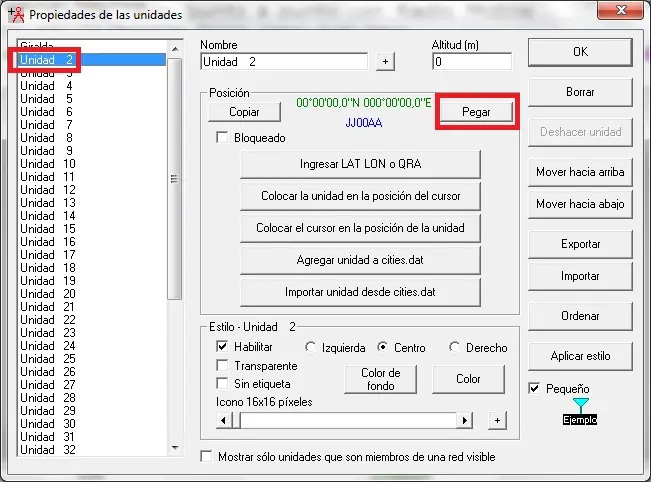Select Unidad 9 in the list

pos(92,151)
